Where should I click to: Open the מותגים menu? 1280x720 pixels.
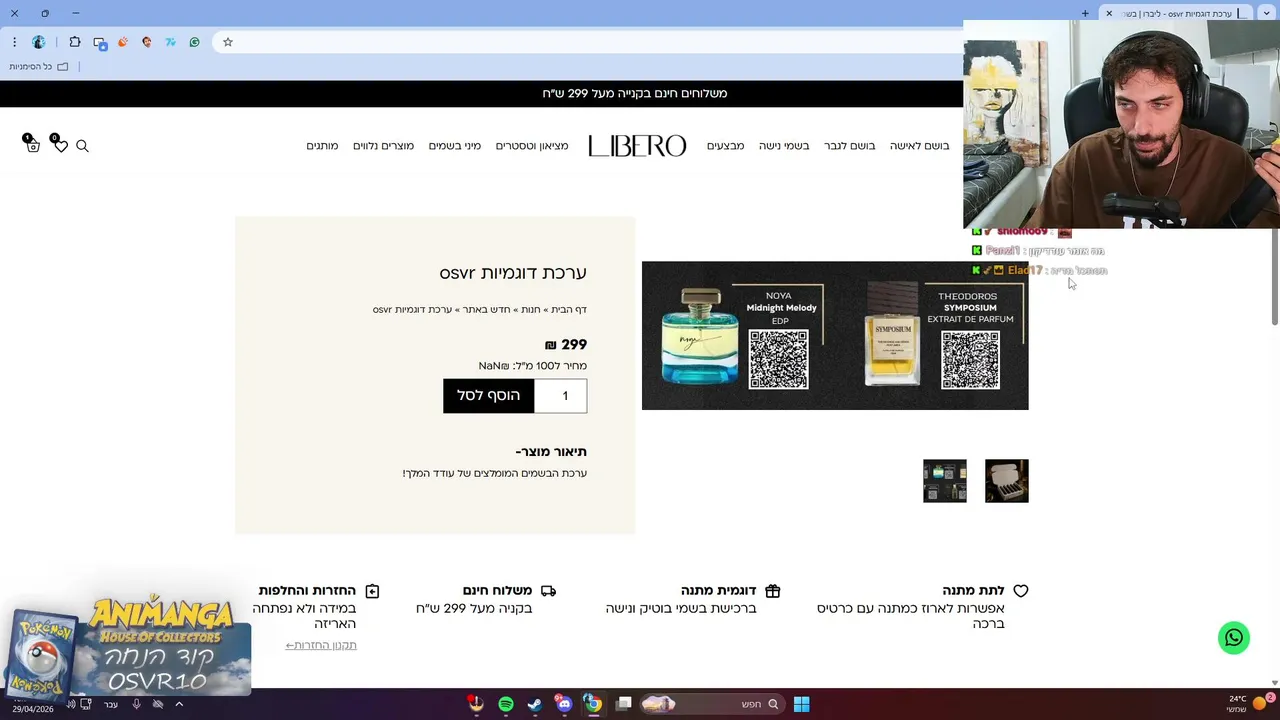coord(322,146)
